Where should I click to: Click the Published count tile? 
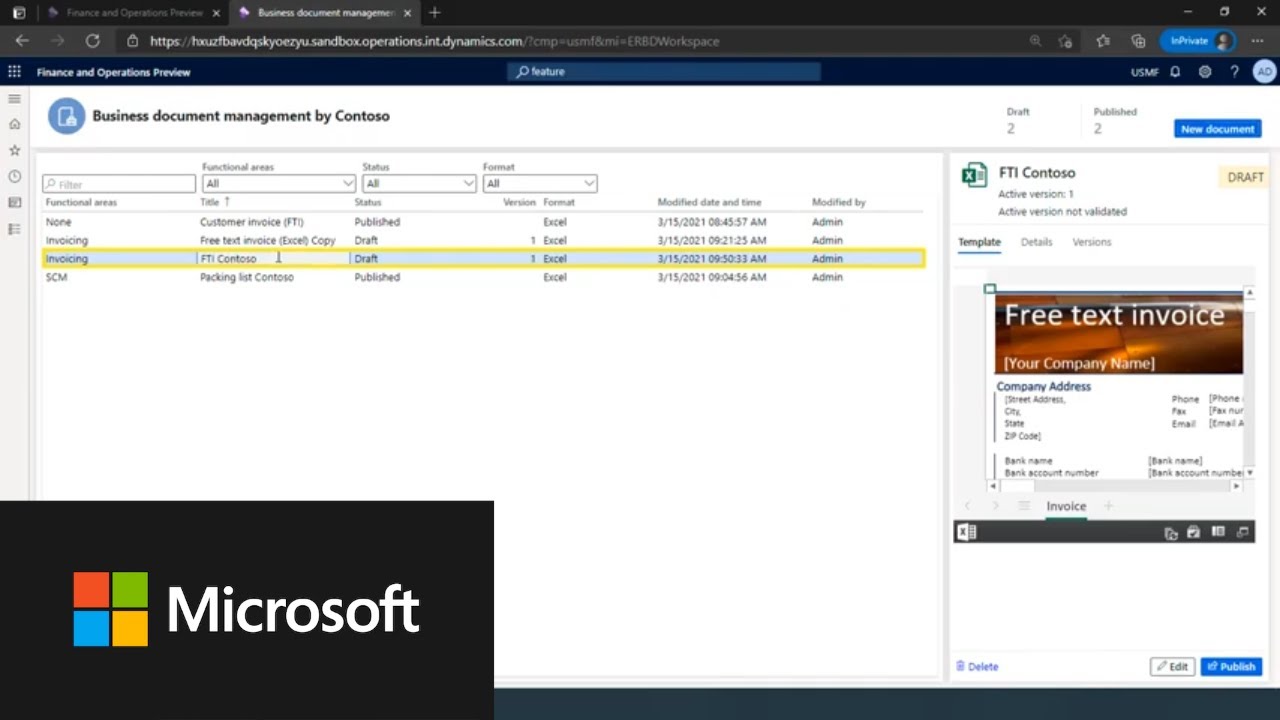click(1115, 121)
